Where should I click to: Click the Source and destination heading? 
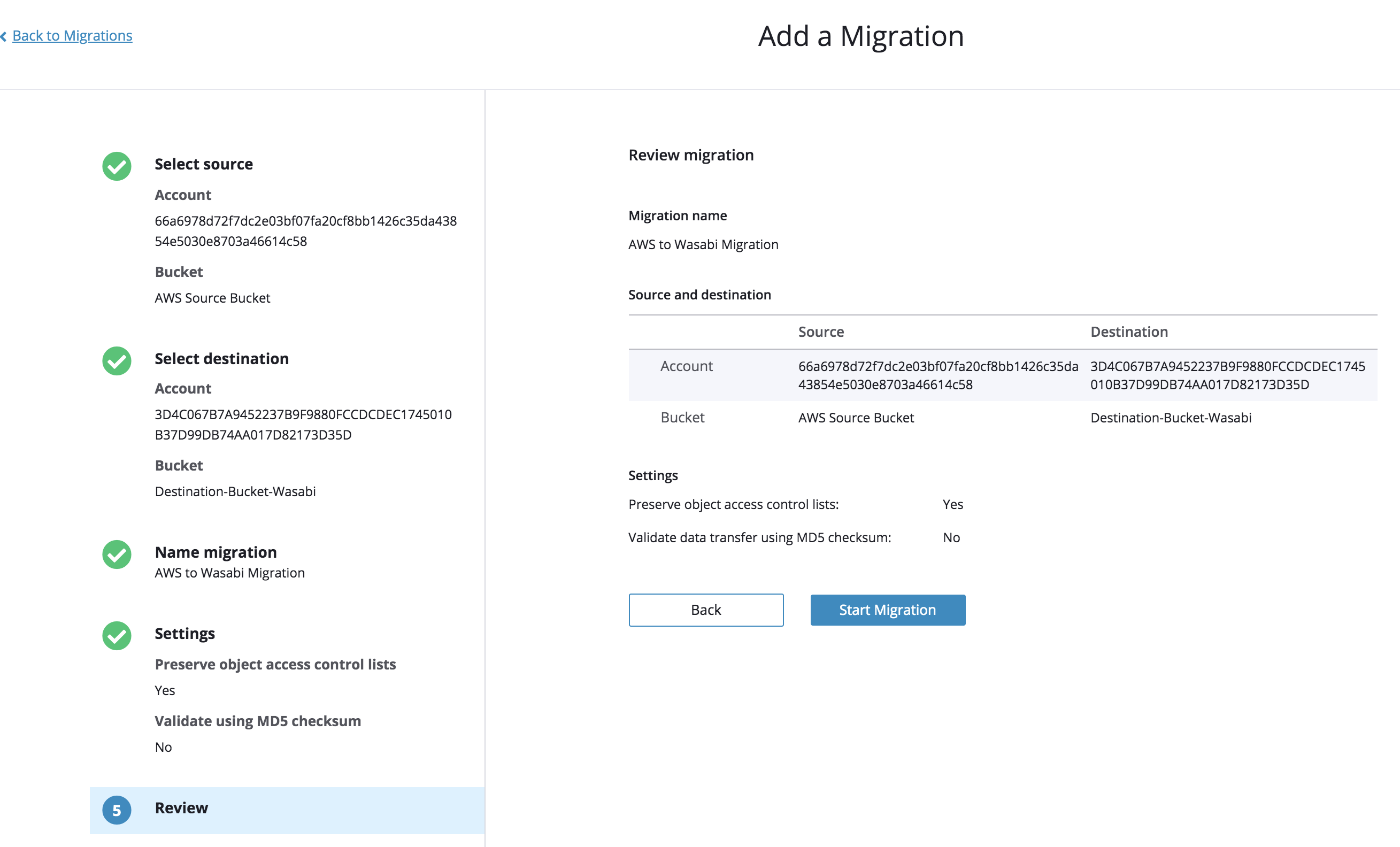(x=699, y=295)
